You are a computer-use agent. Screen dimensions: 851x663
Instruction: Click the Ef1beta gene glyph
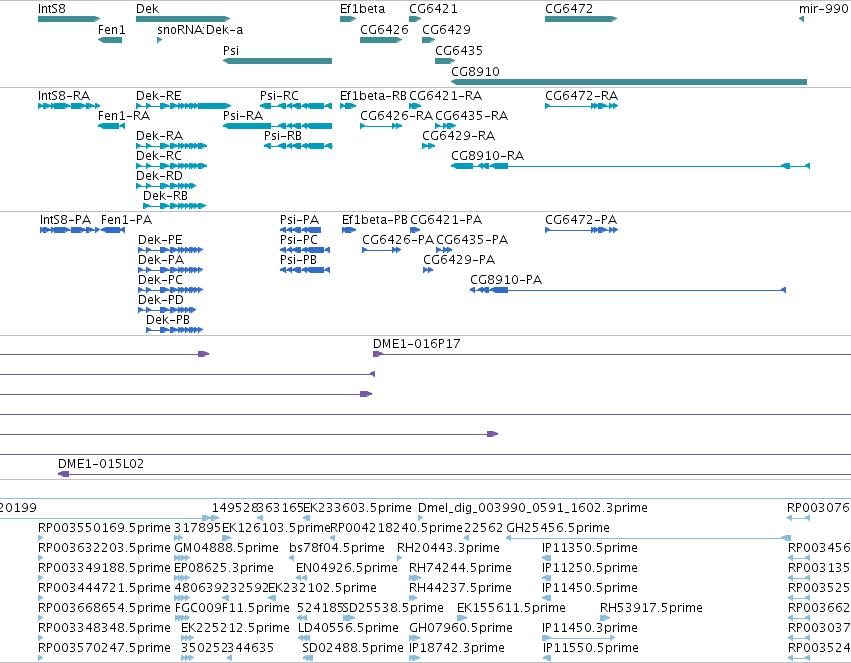(x=348, y=19)
